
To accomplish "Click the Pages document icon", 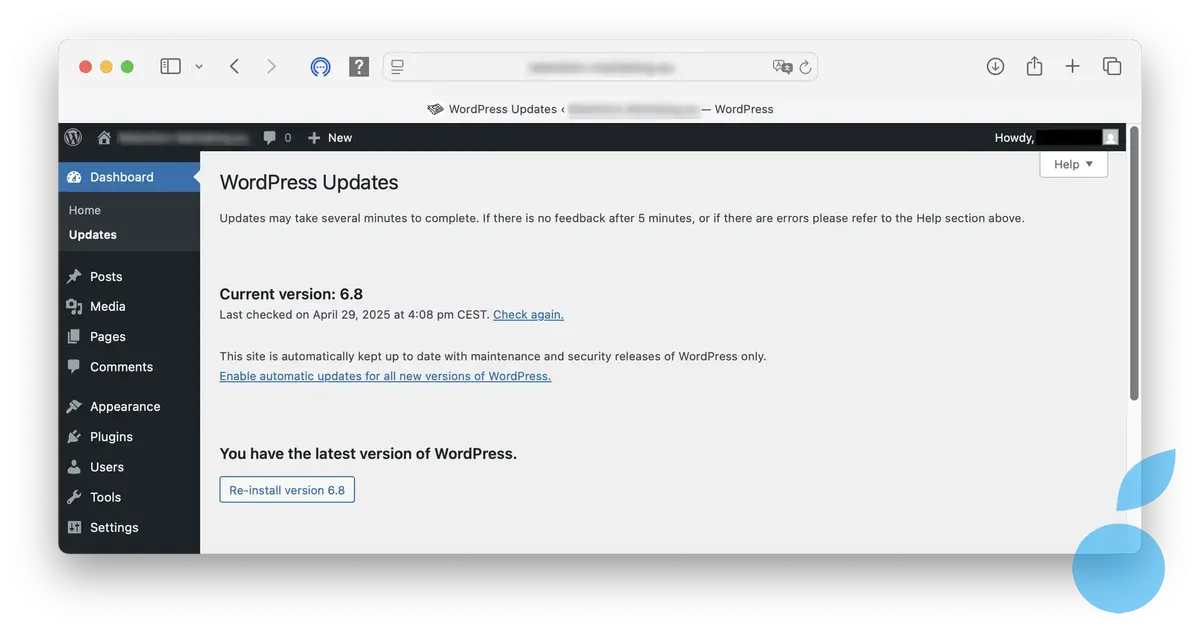I will click(74, 336).
